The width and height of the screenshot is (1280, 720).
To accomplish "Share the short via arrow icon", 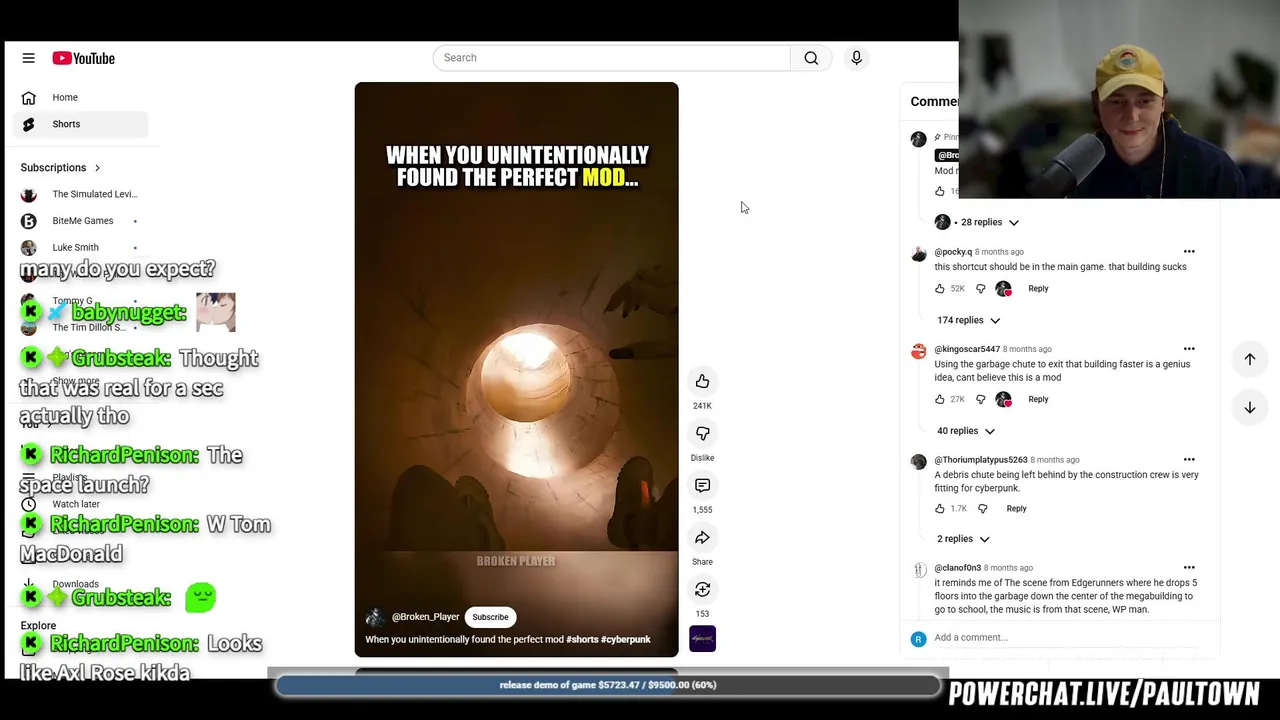I will (702, 537).
